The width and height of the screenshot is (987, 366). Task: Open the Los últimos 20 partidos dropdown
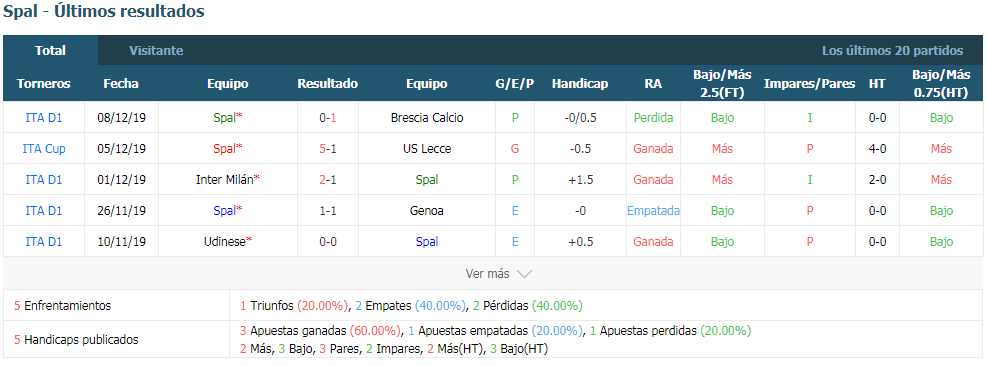point(892,50)
